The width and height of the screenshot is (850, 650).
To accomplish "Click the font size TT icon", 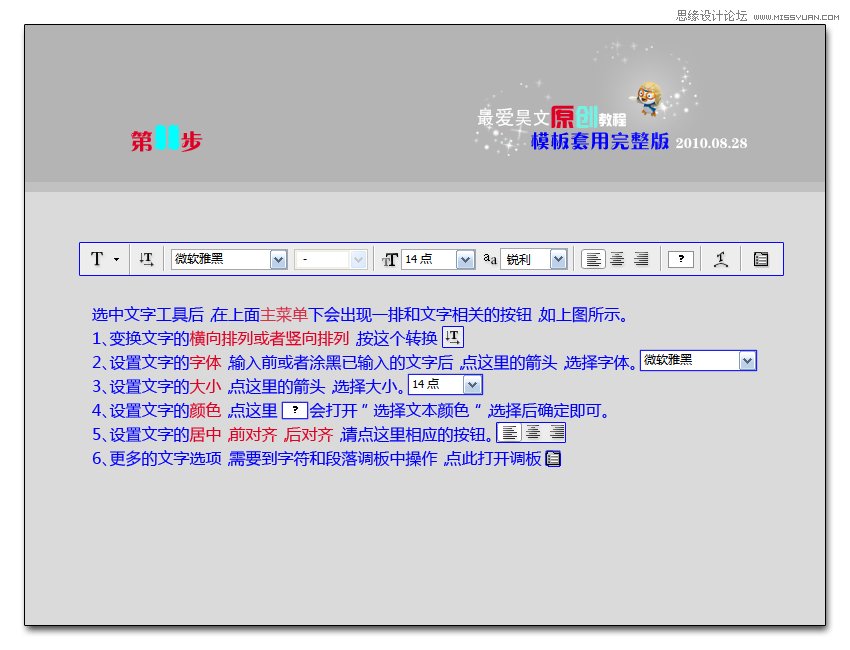I will coord(390,260).
